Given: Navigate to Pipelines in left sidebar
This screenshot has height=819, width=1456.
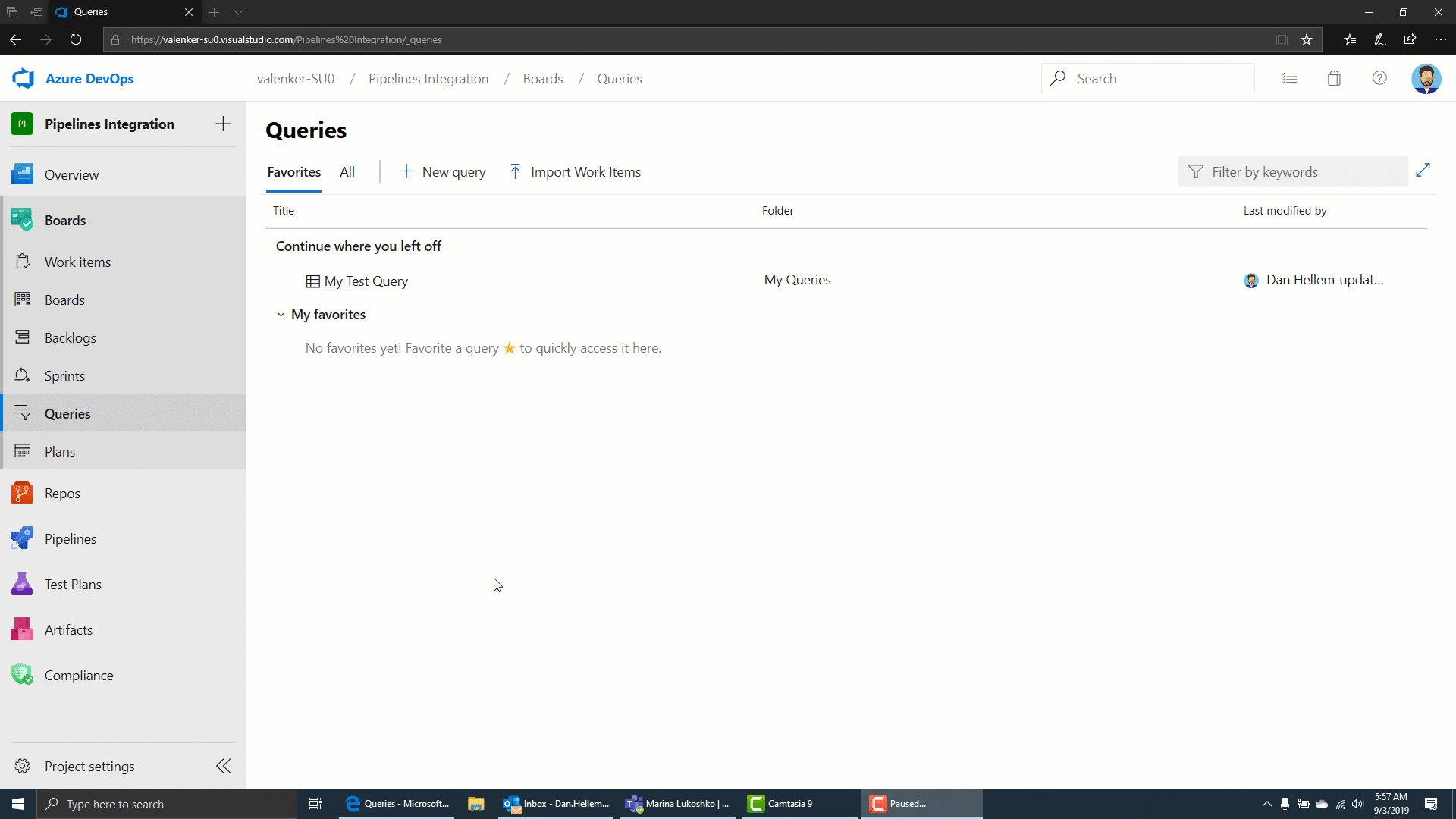Looking at the screenshot, I should click(70, 538).
